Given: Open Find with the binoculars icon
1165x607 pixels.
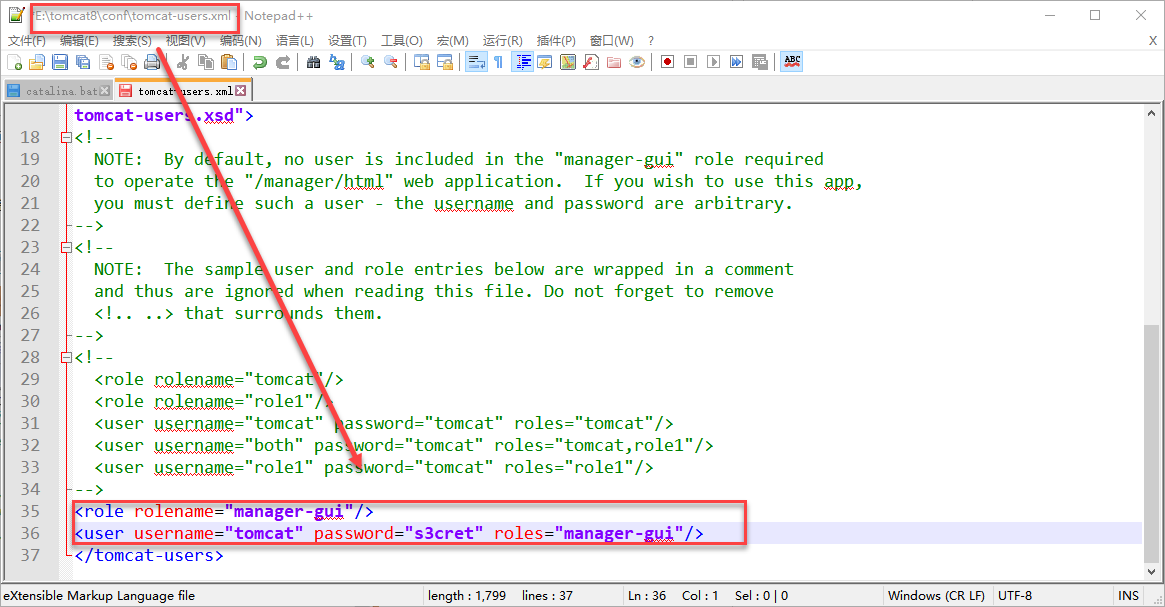Looking at the screenshot, I should pos(314,62).
